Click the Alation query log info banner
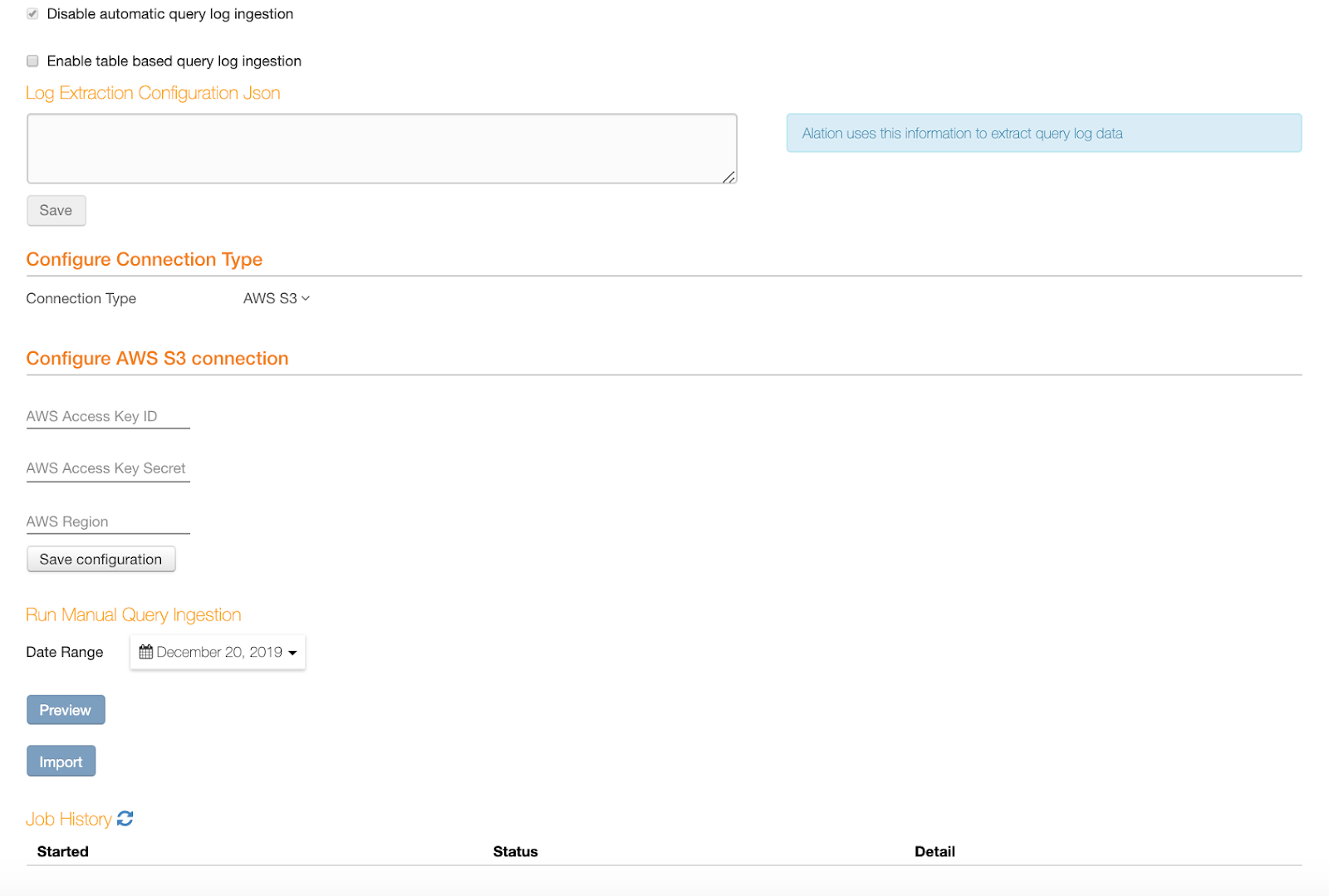The image size is (1329, 896). click(1044, 133)
